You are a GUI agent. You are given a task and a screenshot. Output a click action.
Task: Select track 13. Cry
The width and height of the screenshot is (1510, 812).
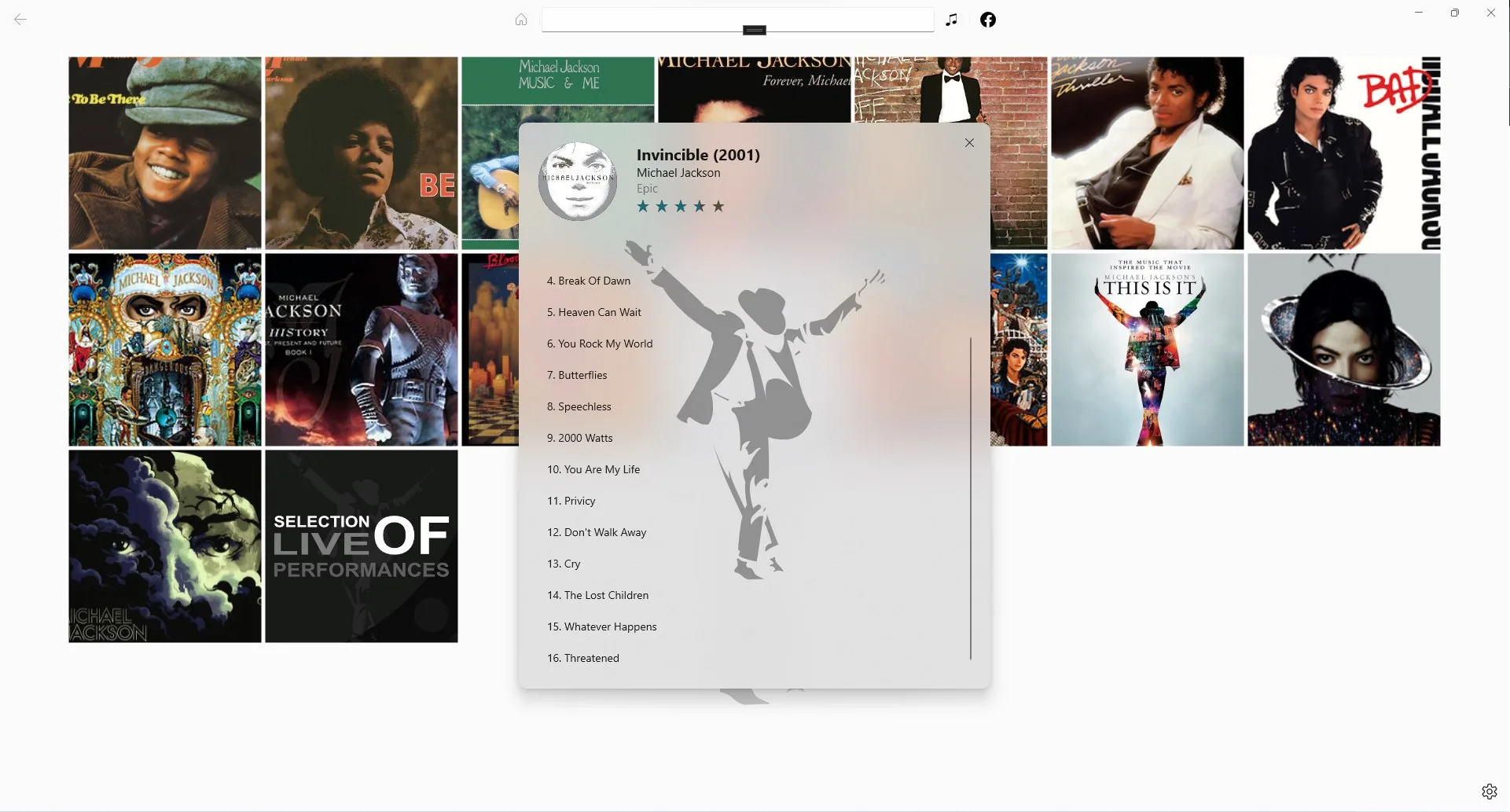click(x=564, y=564)
